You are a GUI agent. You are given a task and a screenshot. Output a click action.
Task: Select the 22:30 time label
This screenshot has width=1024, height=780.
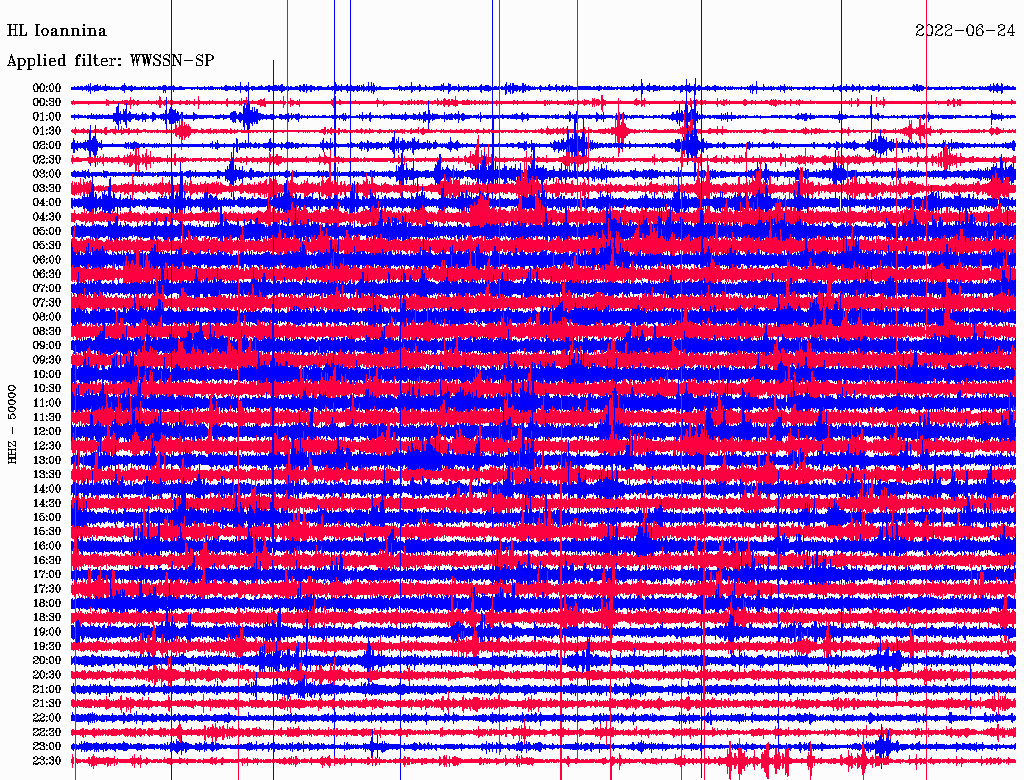pyautogui.click(x=46, y=732)
